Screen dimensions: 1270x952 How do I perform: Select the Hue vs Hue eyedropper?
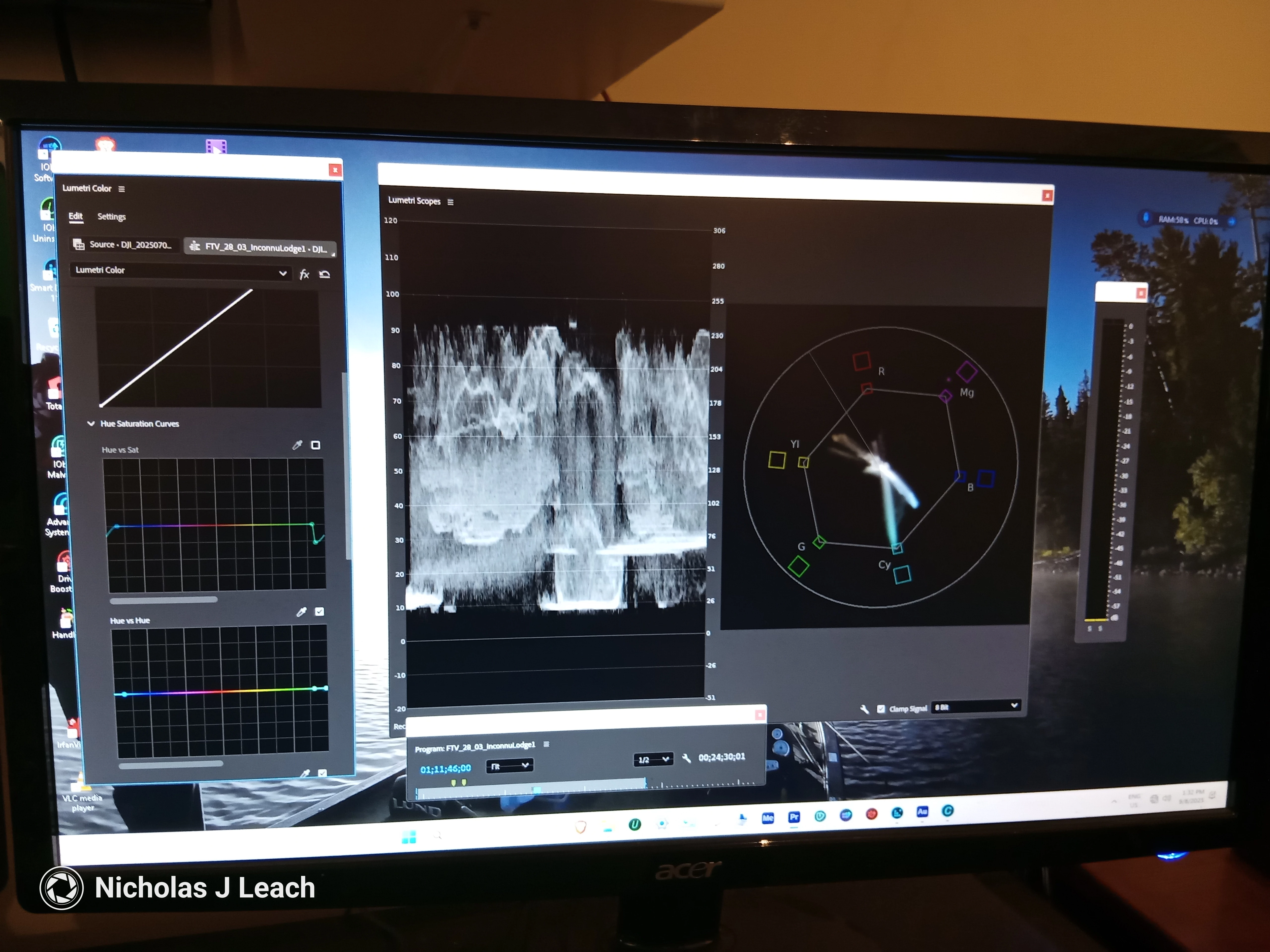(301, 612)
